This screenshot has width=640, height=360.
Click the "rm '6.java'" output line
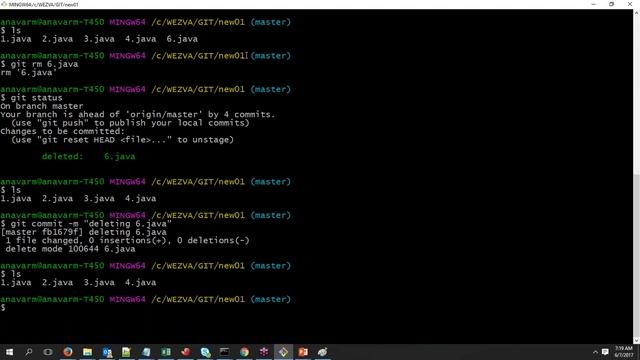29,73
